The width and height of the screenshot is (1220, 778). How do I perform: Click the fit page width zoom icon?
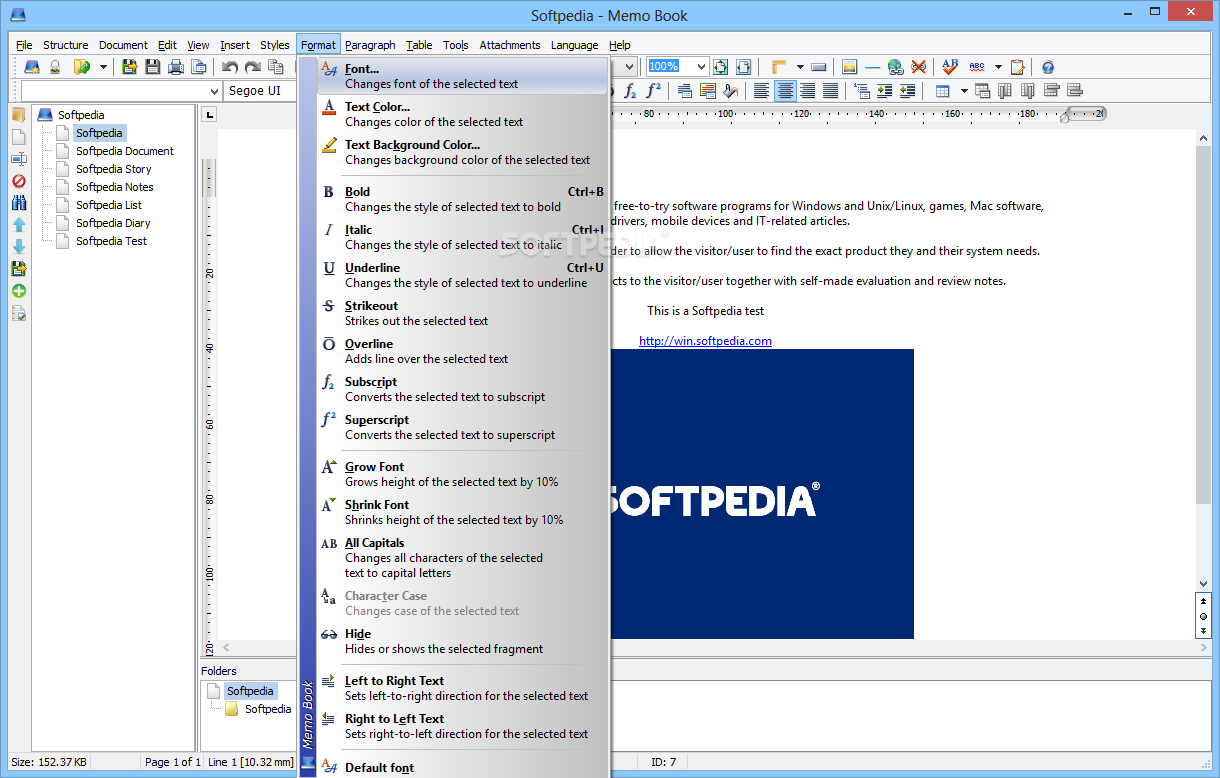pos(743,67)
